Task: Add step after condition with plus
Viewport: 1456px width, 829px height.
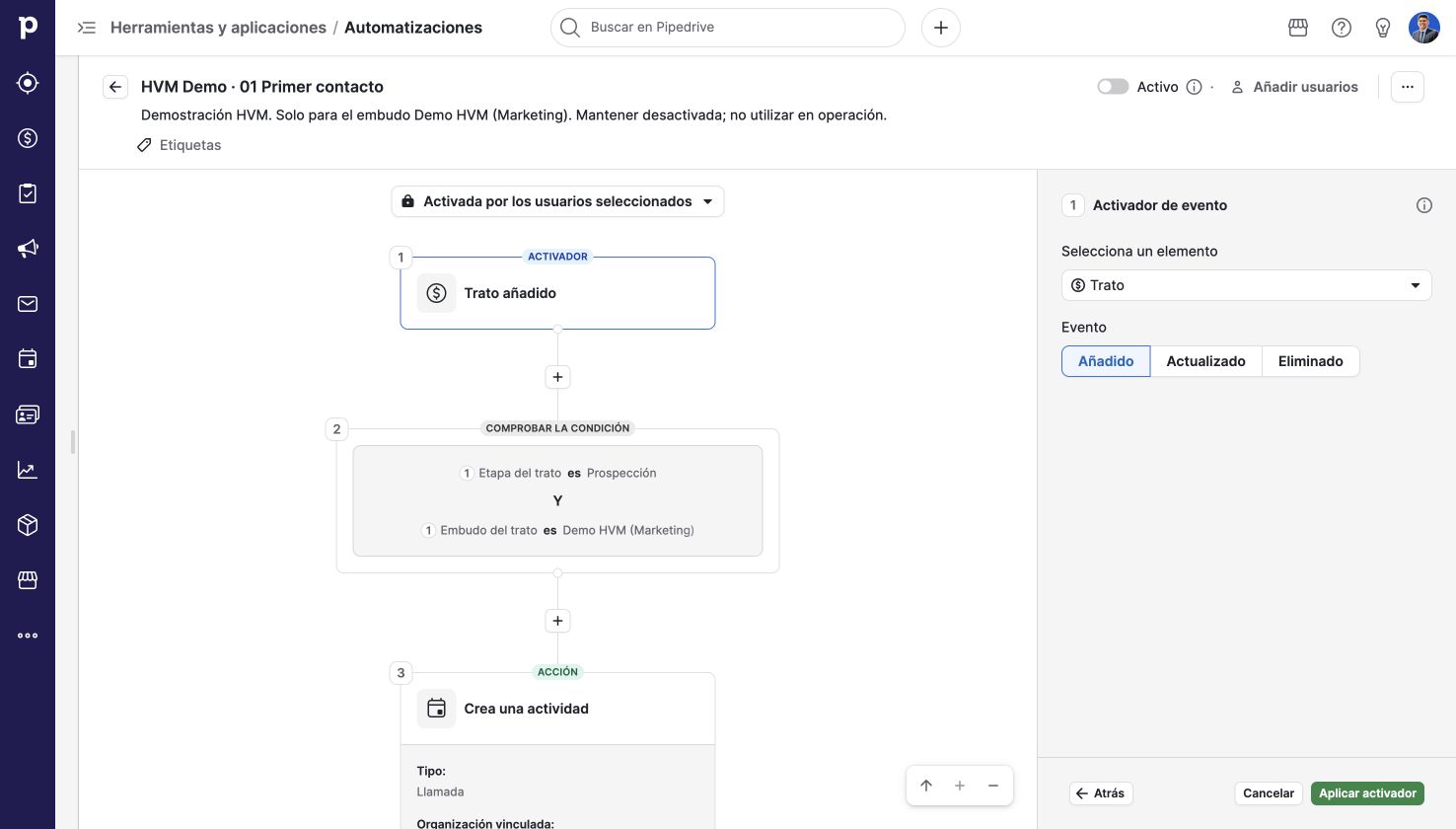Action: click(x=557, y=621)
